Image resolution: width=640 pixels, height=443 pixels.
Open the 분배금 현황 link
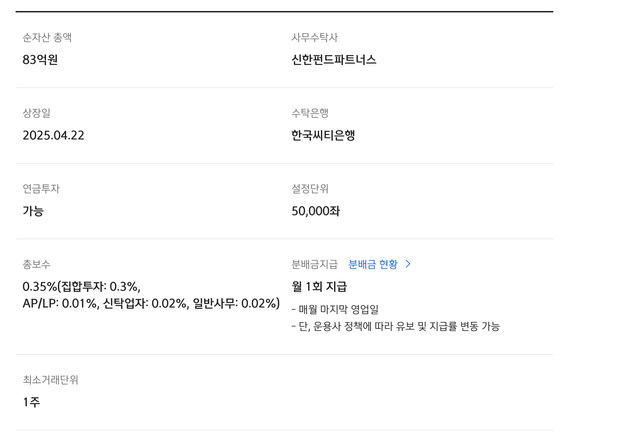click(x=373, y=264)
